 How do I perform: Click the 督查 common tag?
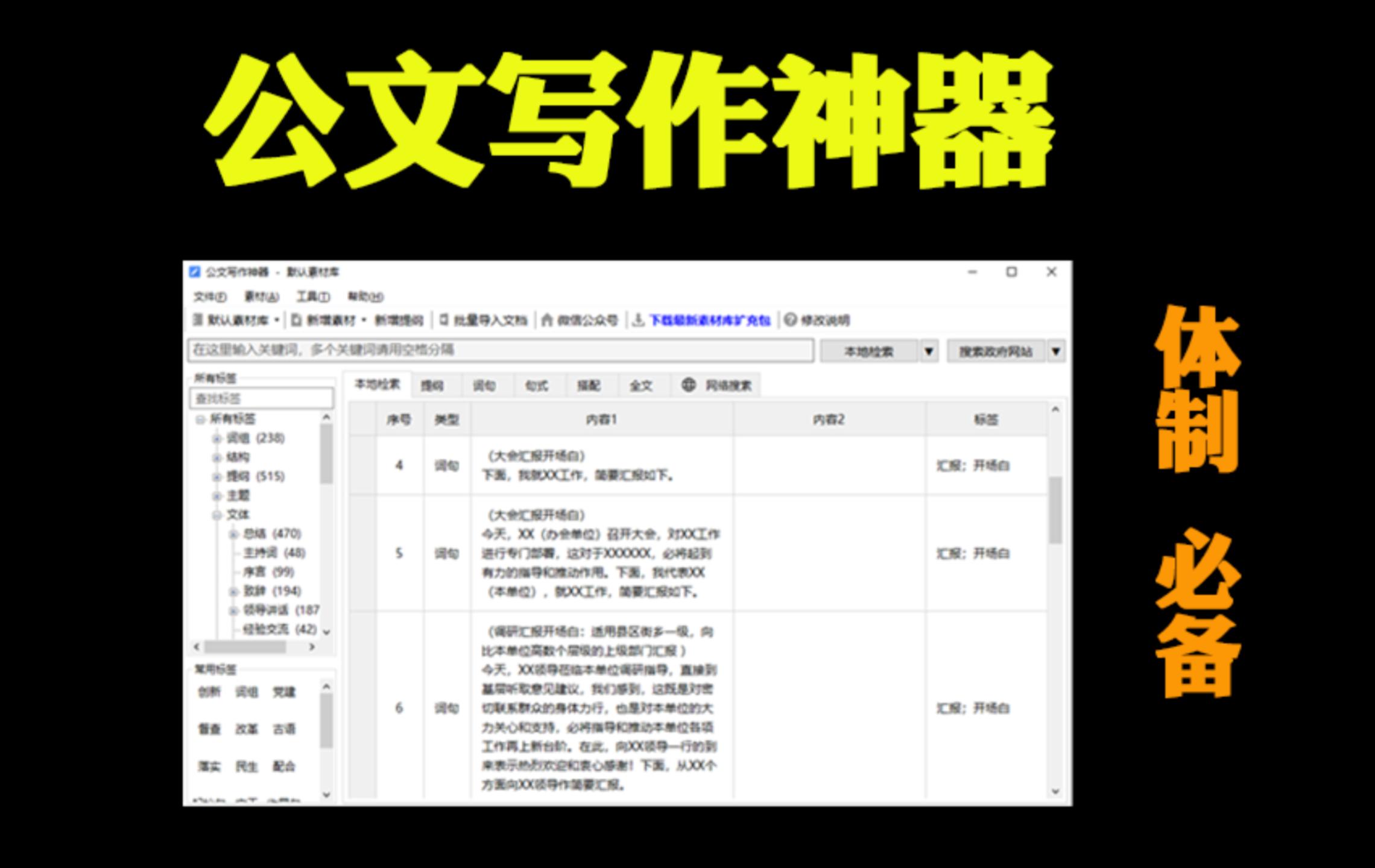click(x=209, y=729)
